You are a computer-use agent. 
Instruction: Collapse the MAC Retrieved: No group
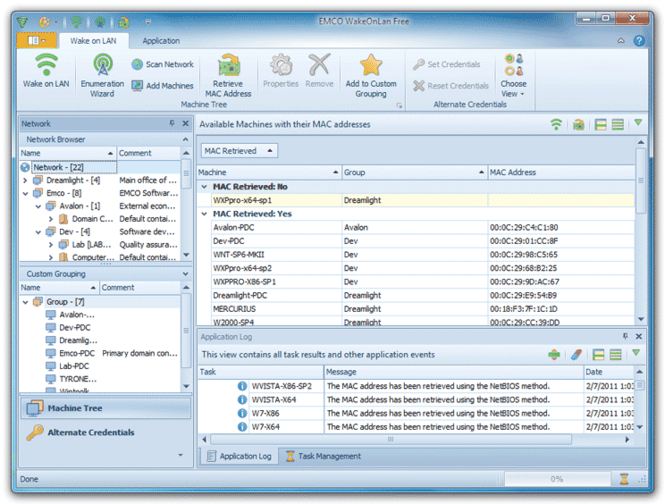[x=204, y=187]
